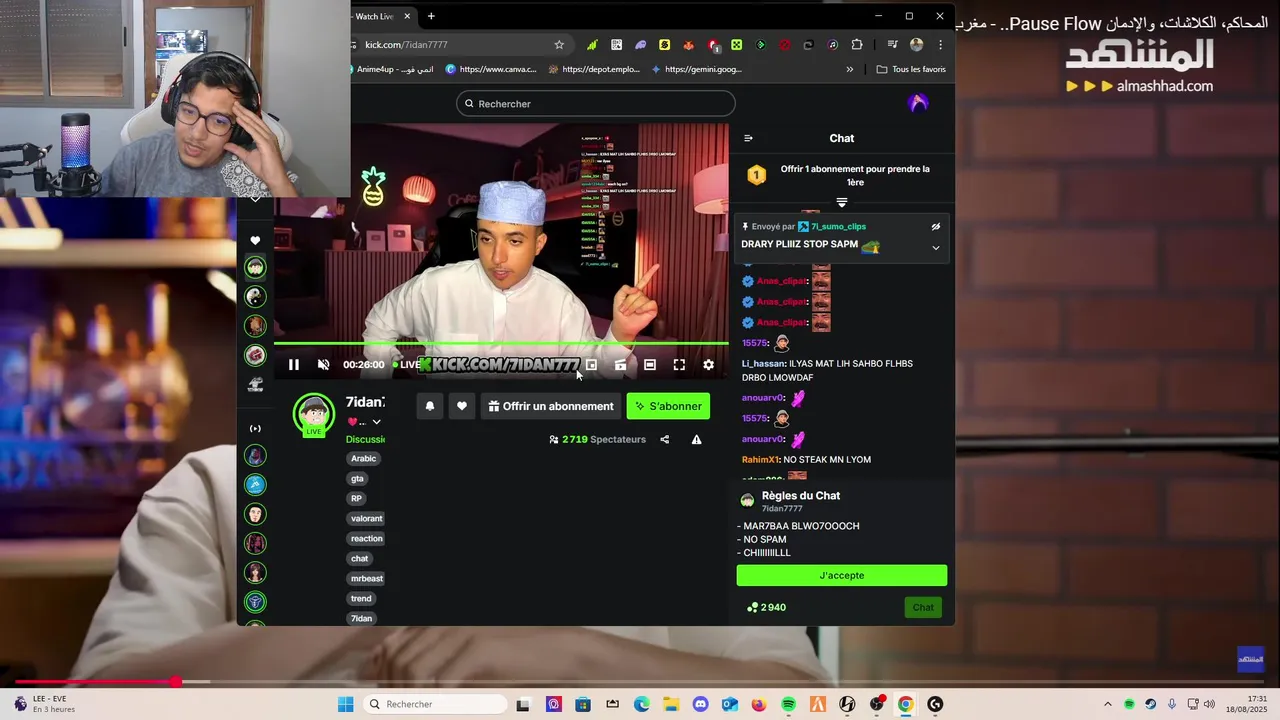Click the Discussion category link
The image size is (1280, 720).
(x=365, y=439)
